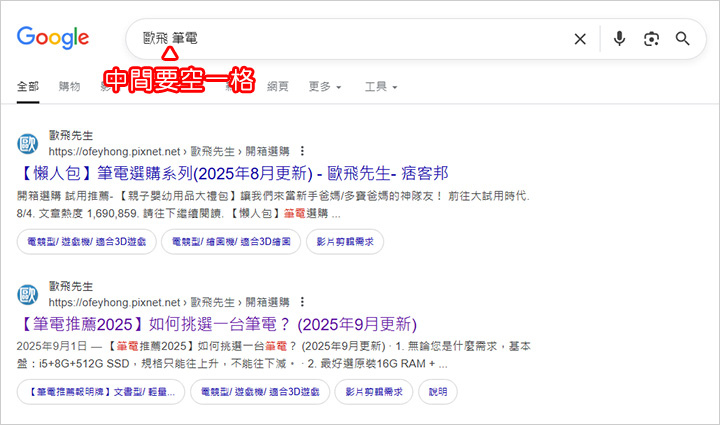The height and width of the screenshot is (425, 720).
Task: Open the 電競型/ 繪圖機/ 適合3D繪圖 chip
Action: tap(231, 241)
